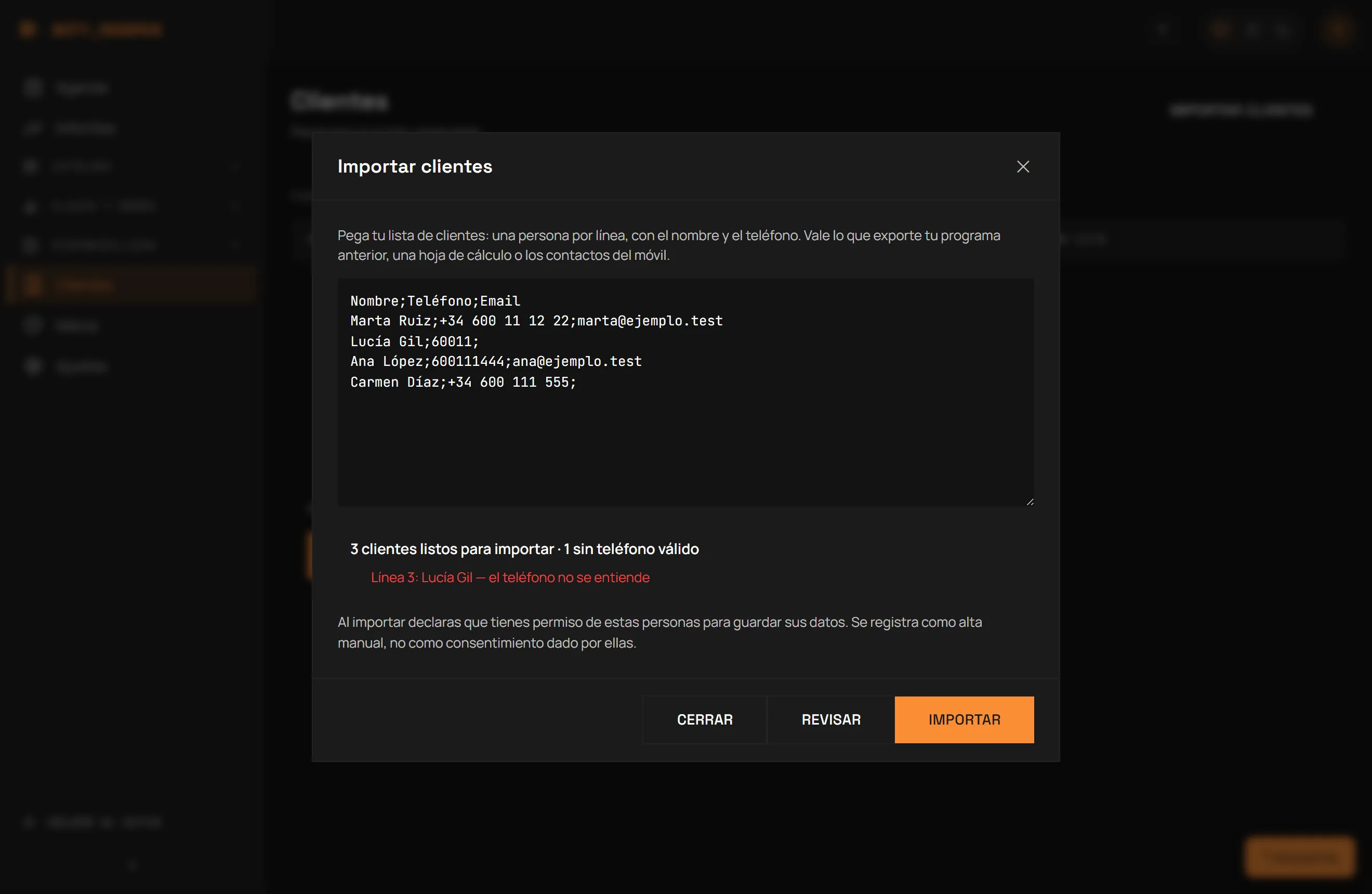Place cursor on the Carmen Díaz line

[x=463, y=382]
